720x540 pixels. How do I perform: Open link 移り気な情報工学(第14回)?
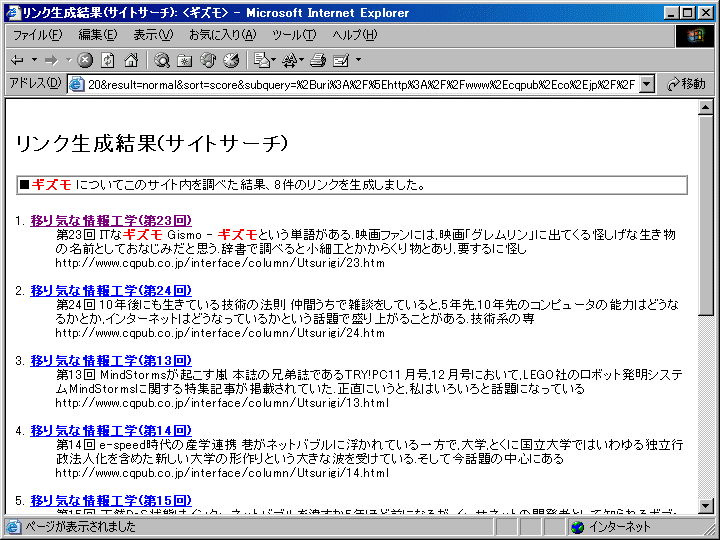tap(111, 431)
